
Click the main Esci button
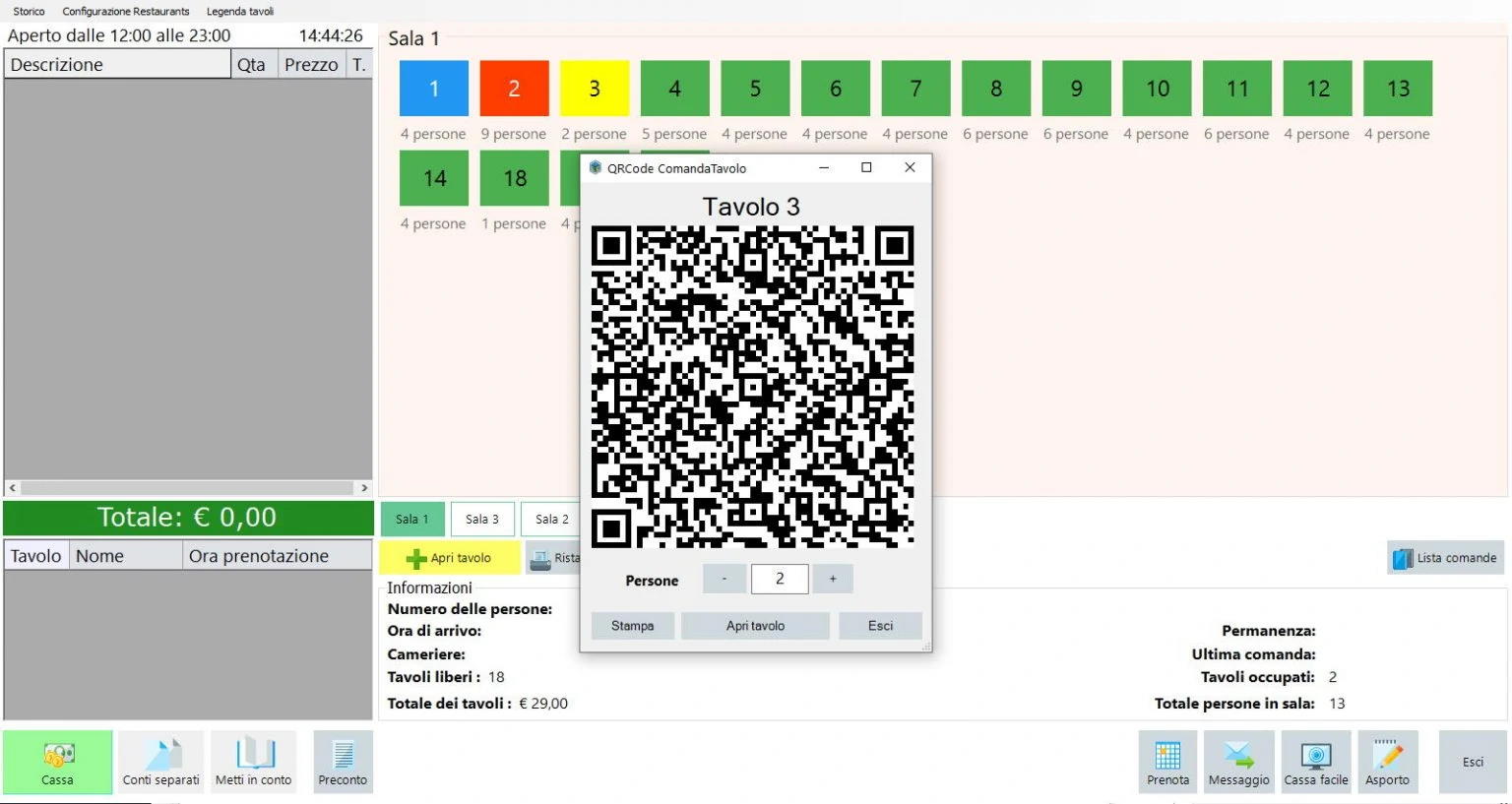tap(1473, 762)
